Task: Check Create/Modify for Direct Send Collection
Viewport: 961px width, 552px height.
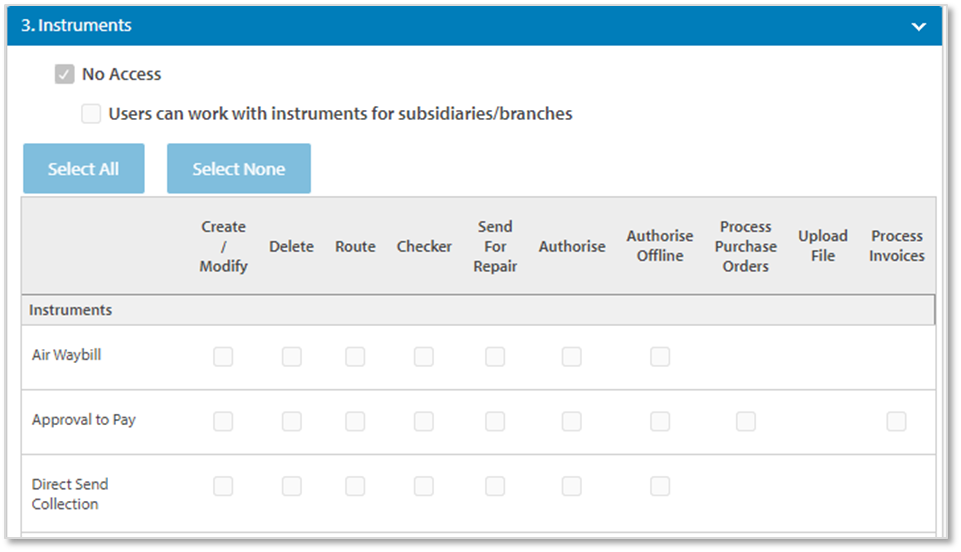Action: [x=223, y=486]
